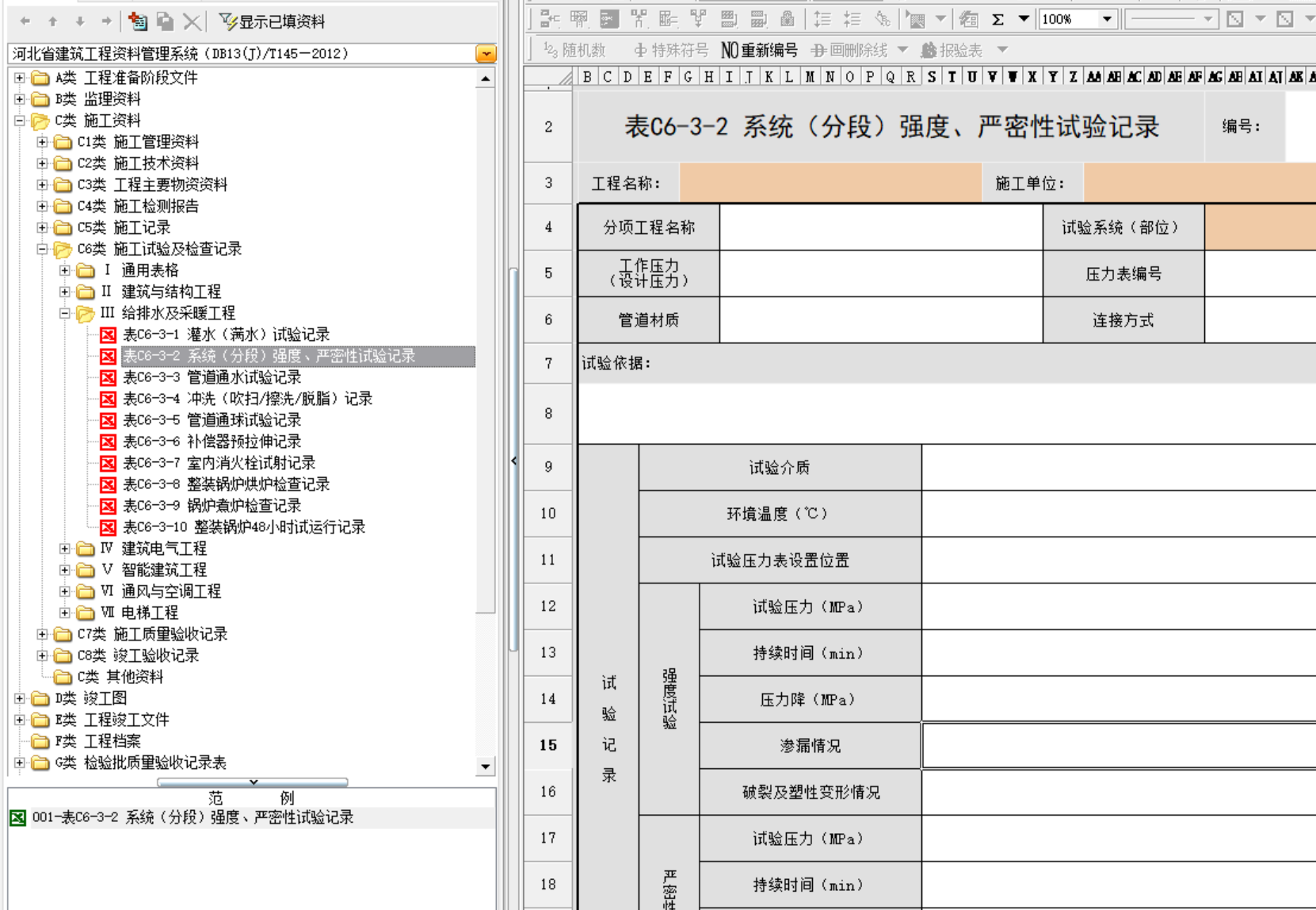Click the insert picture icon

(916, 19)
